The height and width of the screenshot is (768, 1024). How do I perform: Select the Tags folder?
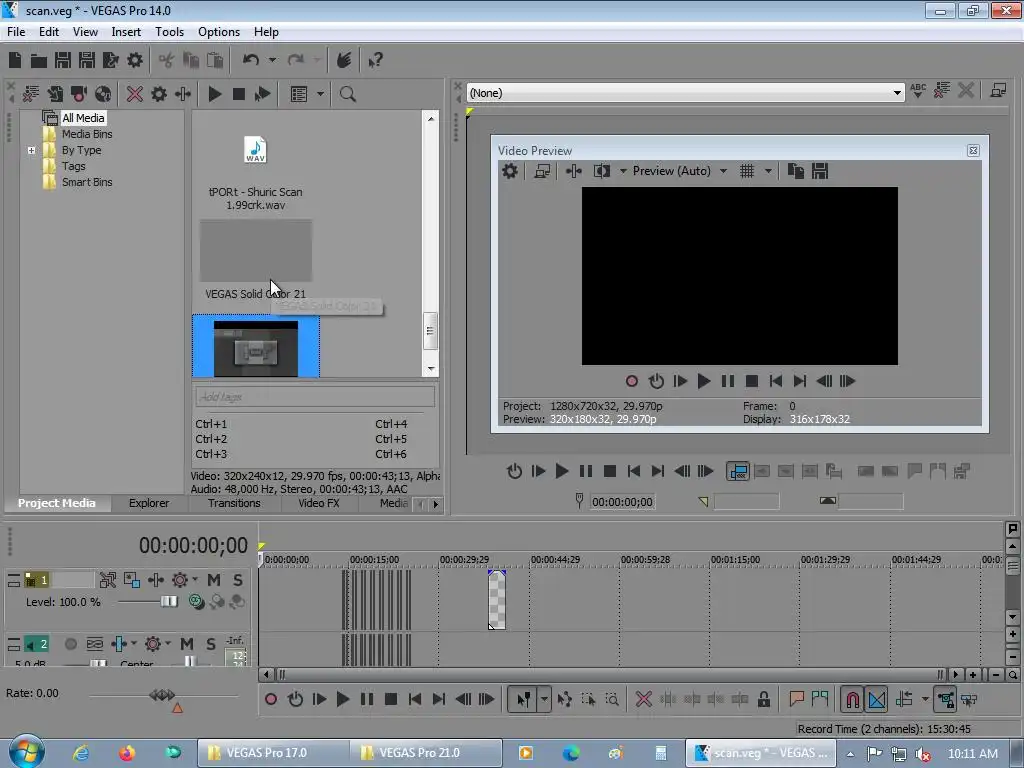74,166
